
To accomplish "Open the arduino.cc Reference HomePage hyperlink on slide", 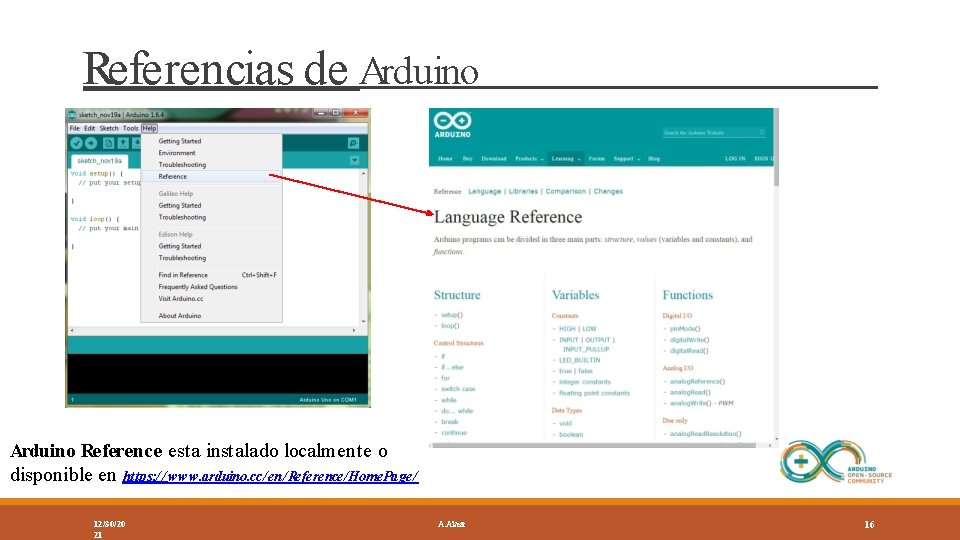I will (x=270, y=476).
